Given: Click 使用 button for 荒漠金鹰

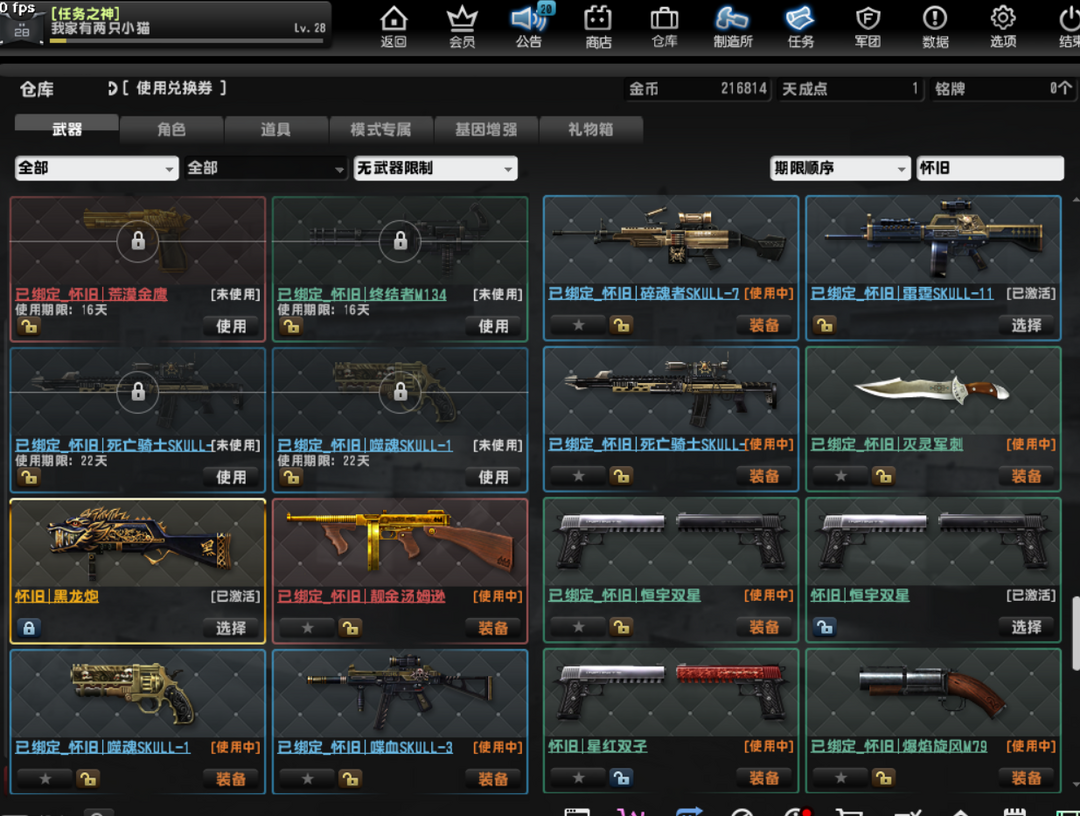Looking at the screenshot, I should pos(231,326).
